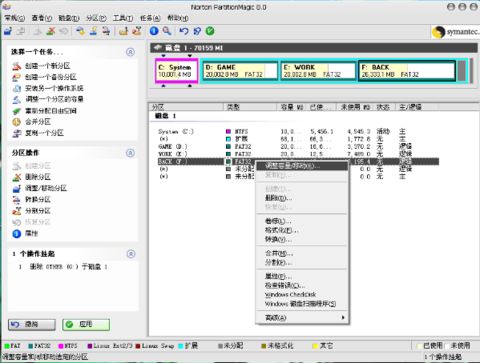Select the GAME (D:) row in partition list
The width and height of the screenshot is (480, 363).
click(x=298, y=147)
